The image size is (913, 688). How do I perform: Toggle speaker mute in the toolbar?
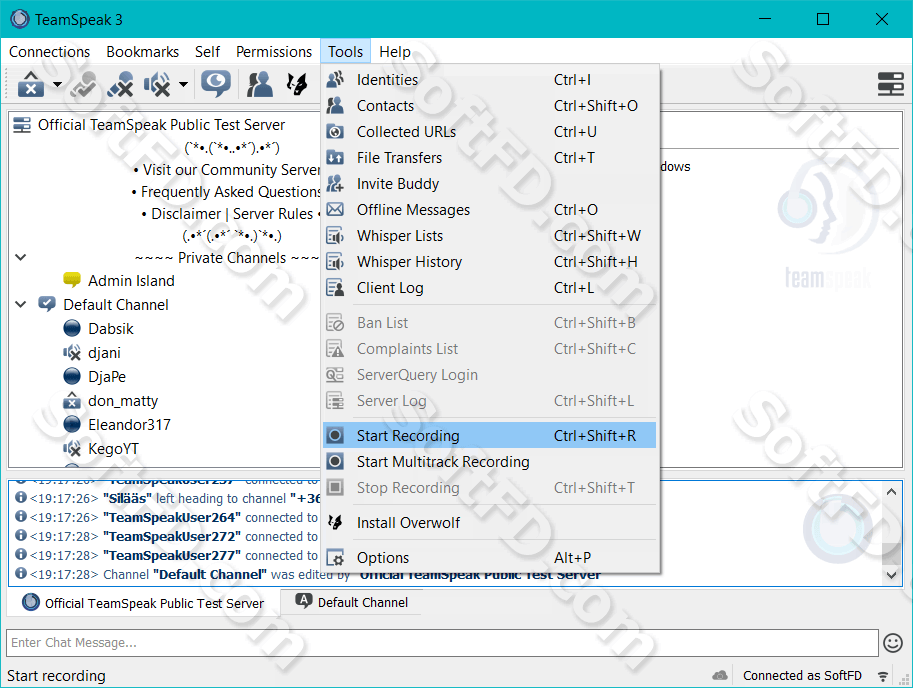(x=157, y=84)
